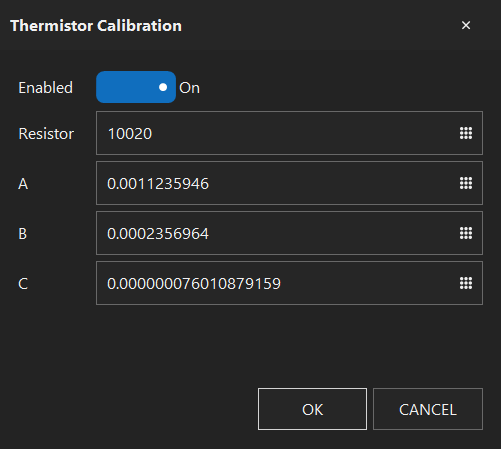Click the white knob on Enabled switch
The width and height of the screenshot is (501, 449).
(x=163, y=87)
